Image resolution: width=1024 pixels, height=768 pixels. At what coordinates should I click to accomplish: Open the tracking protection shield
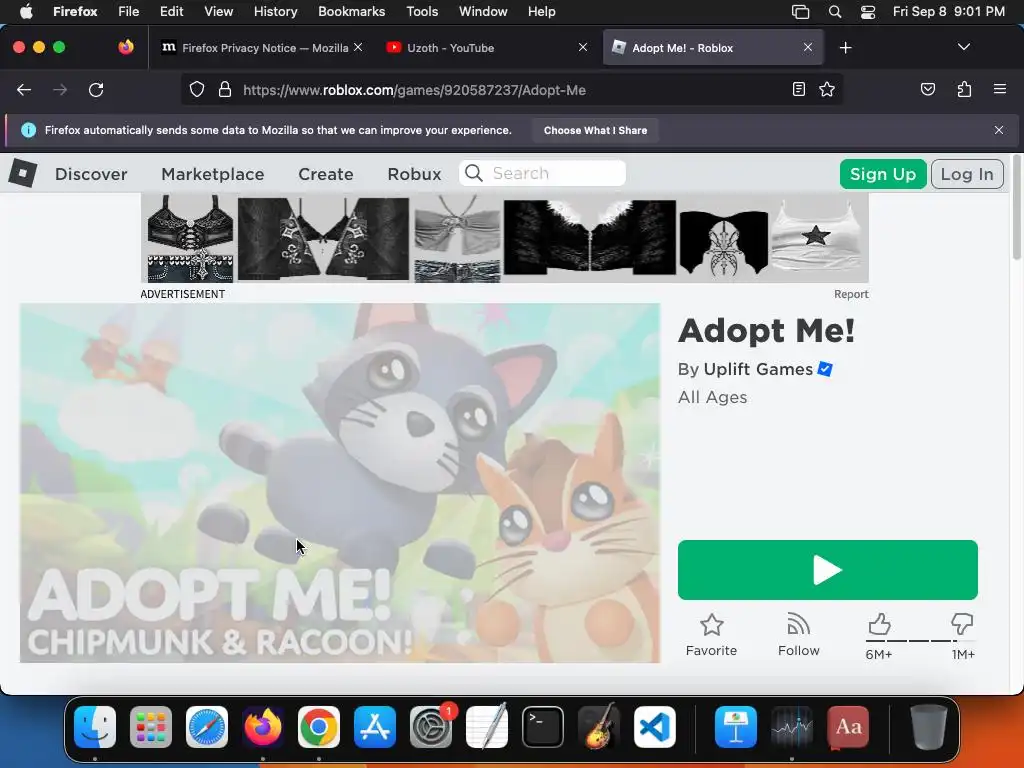[x=197, y=90]
